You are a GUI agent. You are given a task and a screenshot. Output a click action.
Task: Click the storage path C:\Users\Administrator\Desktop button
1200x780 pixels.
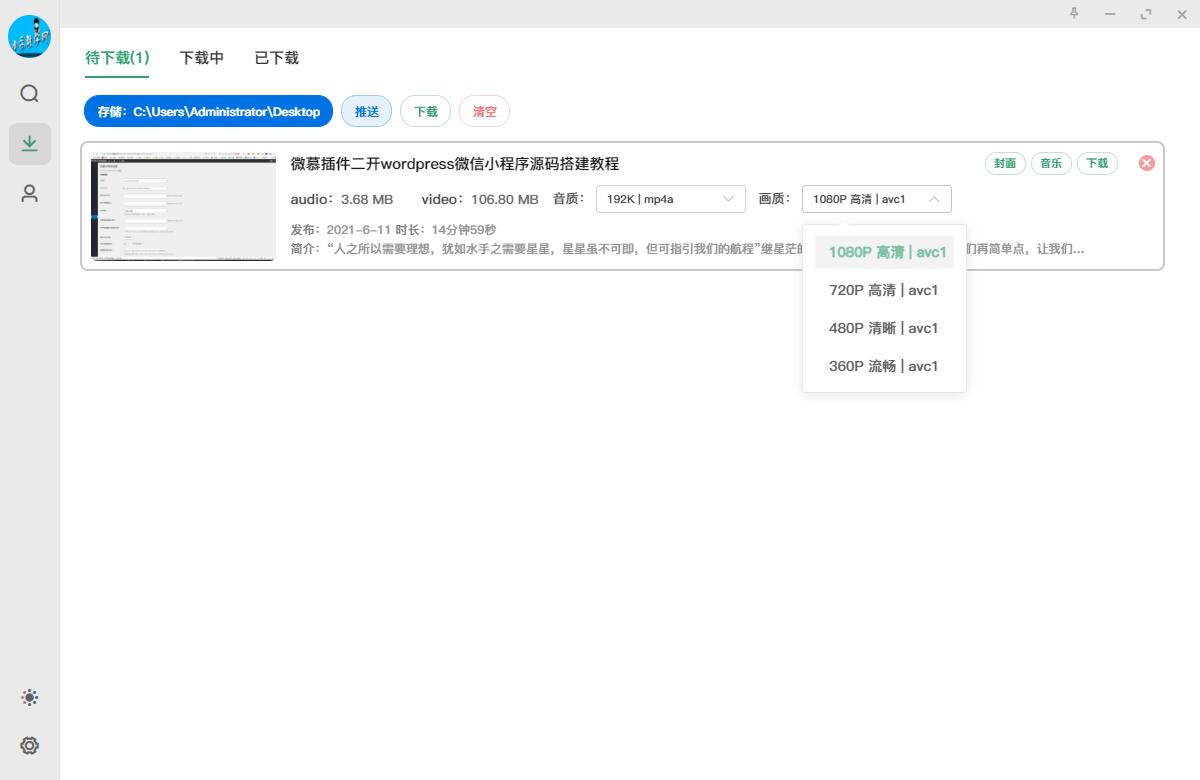(208, 112)
